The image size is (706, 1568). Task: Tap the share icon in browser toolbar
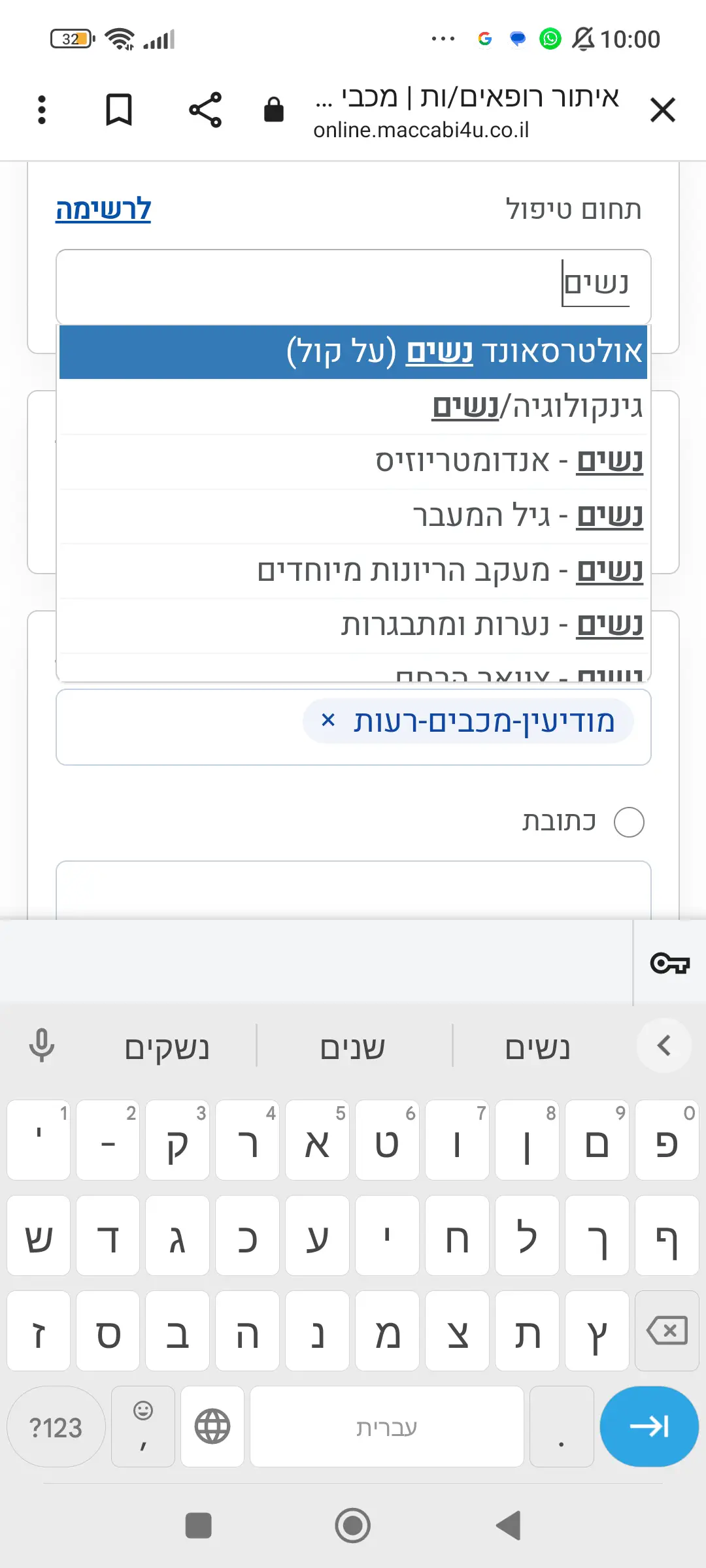[x=205, y=110]
